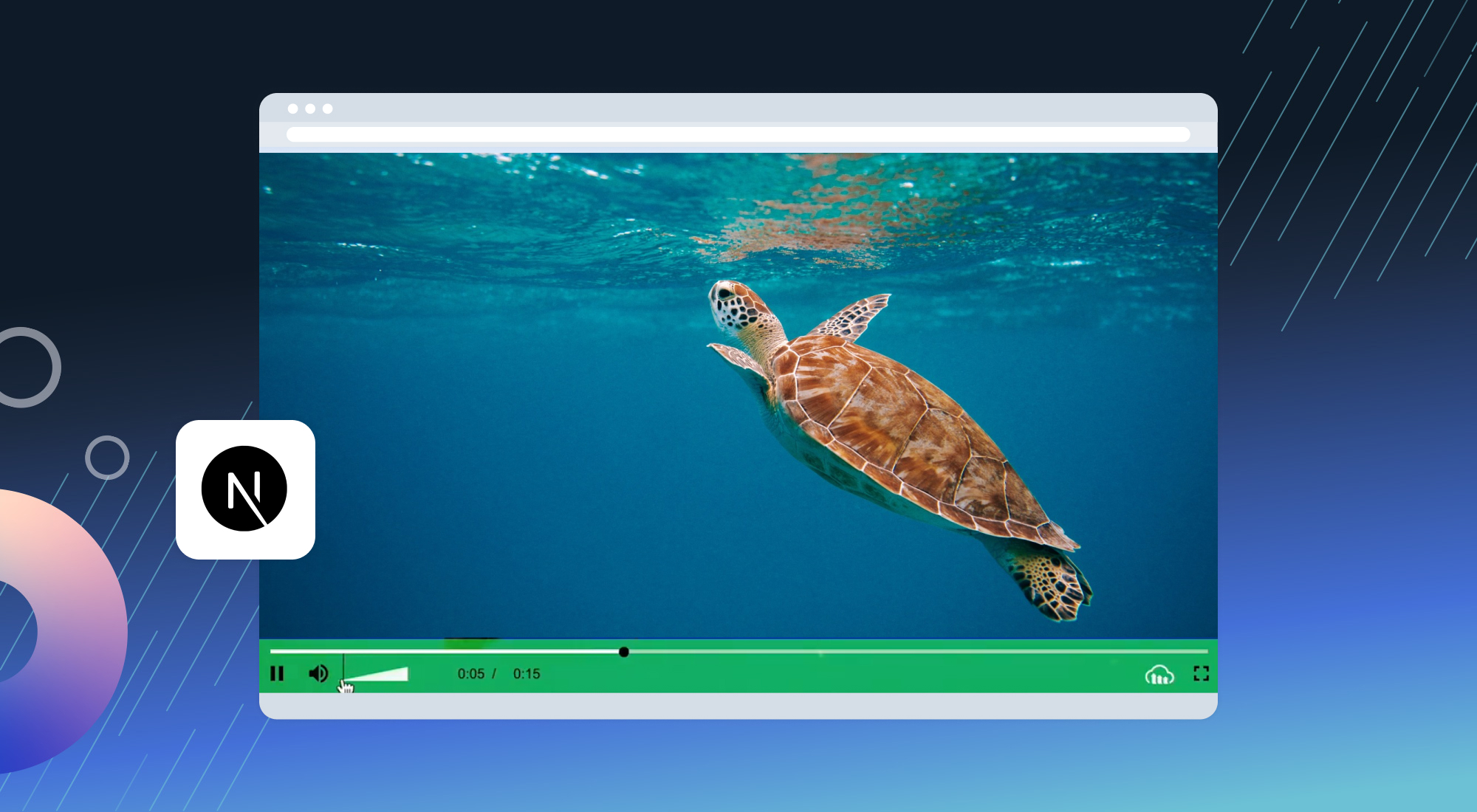Click the video progress bar to seek
Image resolution: width=1477 pixels, height=812 pixels.
(x=624, y=651)
